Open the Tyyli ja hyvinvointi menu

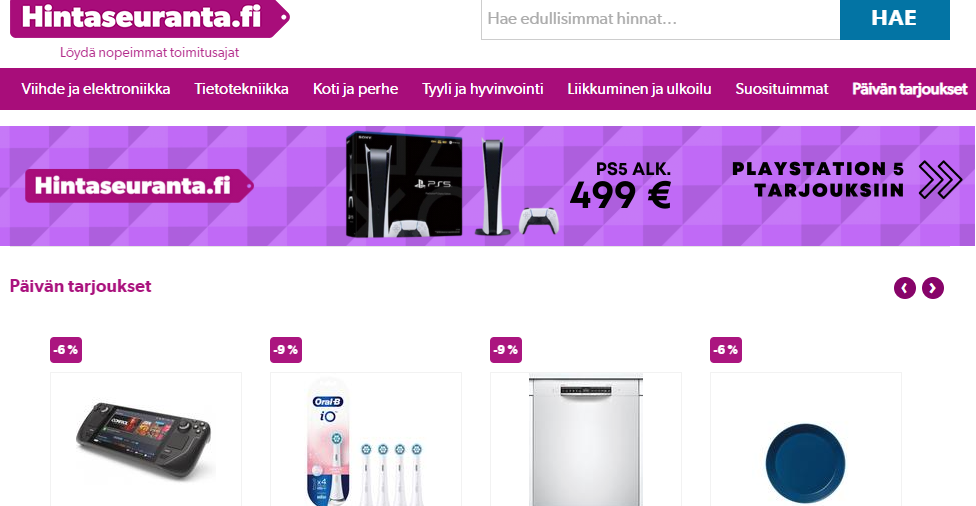coord(482,89)
